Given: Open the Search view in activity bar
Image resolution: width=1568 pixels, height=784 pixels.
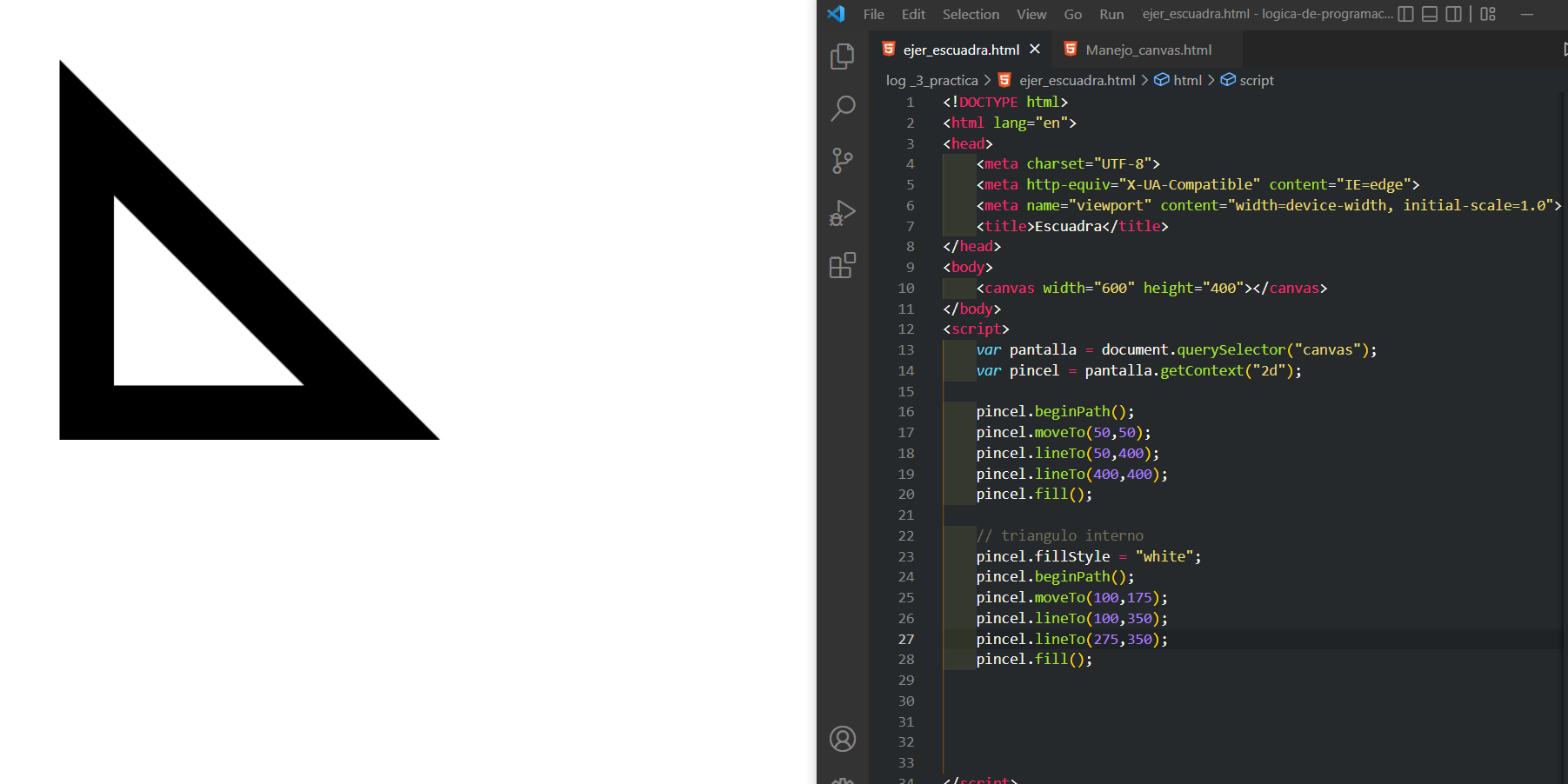Looking at the screenshot, I should pyautogui.click(x=843, y=109).
